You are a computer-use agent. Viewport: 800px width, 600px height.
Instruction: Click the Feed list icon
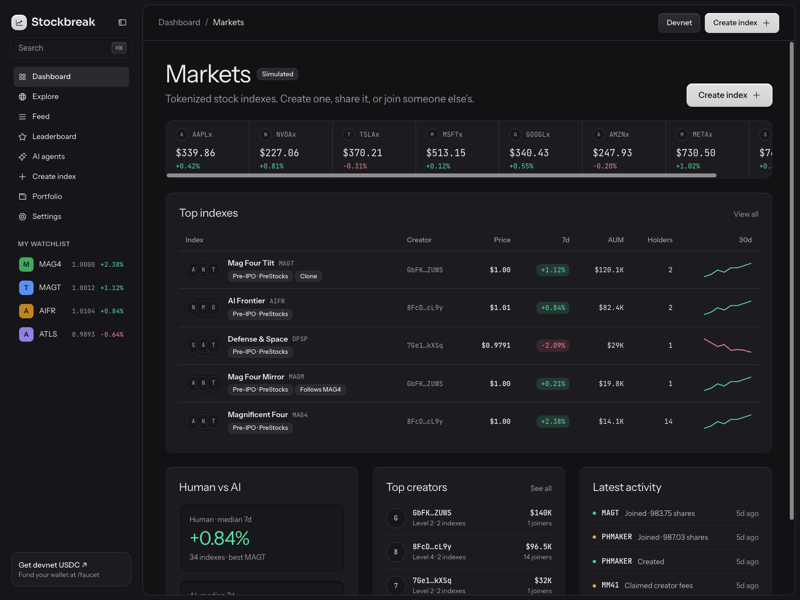tap(22, 117)
